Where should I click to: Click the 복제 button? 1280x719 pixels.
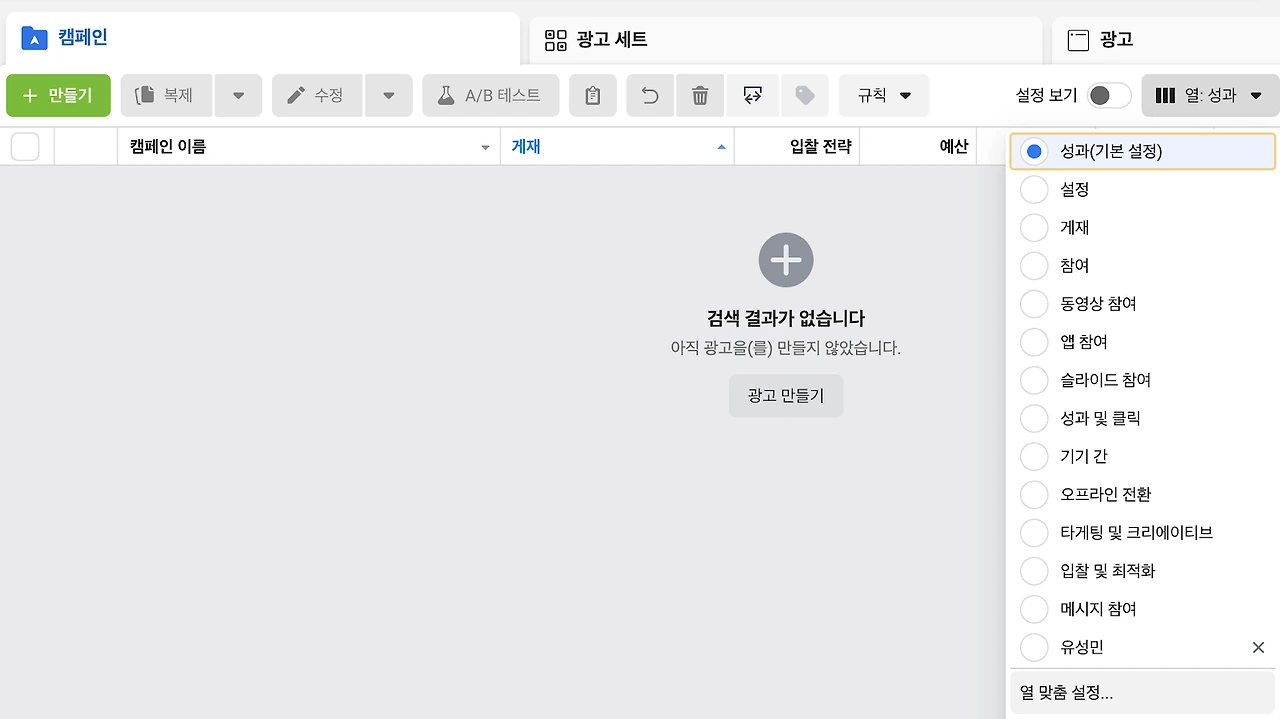pyautogui.click(x=166, y=96)
